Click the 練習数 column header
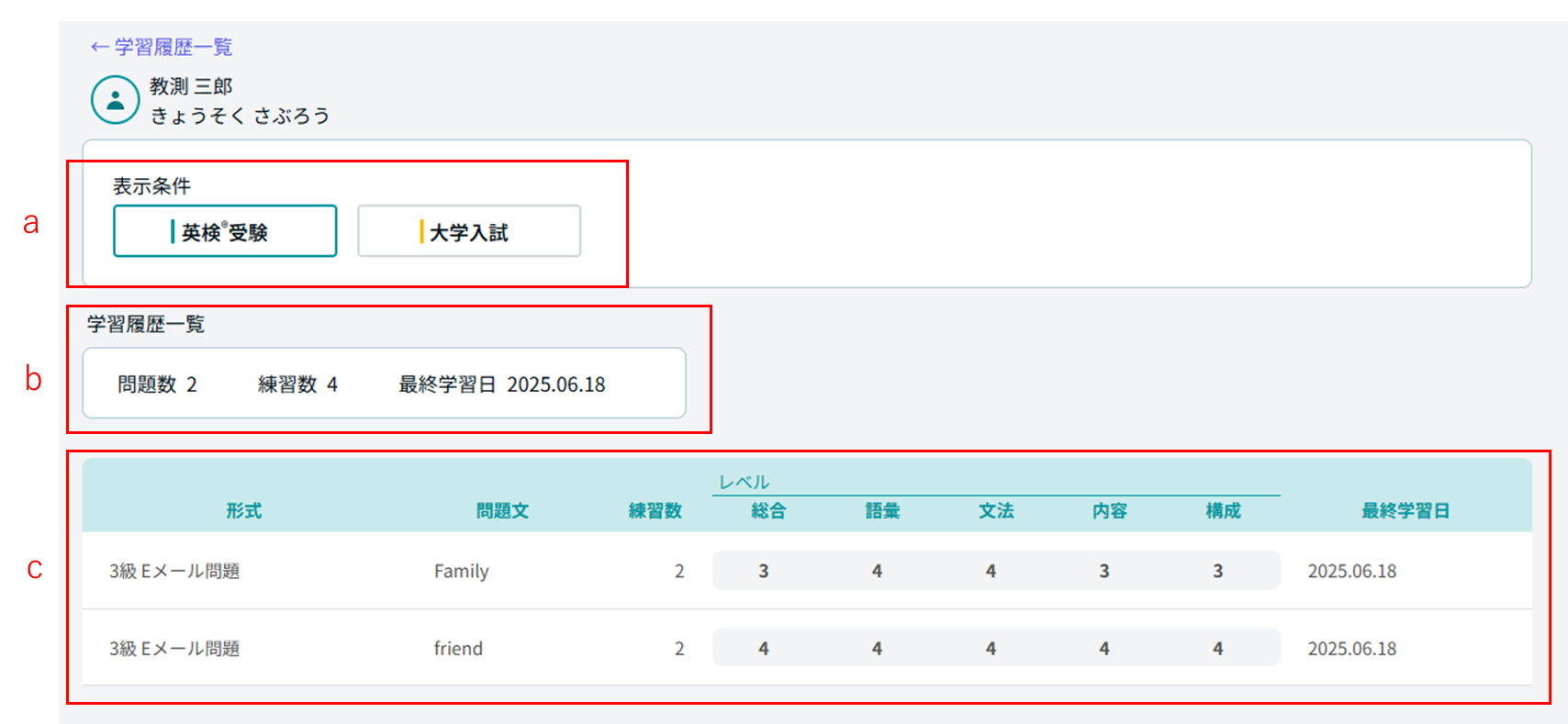1568x724 pixels. click(x=655, y=511)
